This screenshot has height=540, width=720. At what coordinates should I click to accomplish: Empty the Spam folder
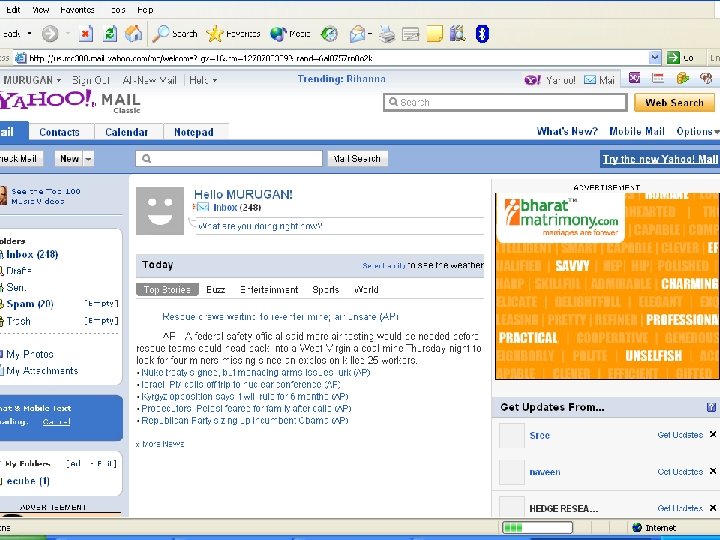point(101,304)
